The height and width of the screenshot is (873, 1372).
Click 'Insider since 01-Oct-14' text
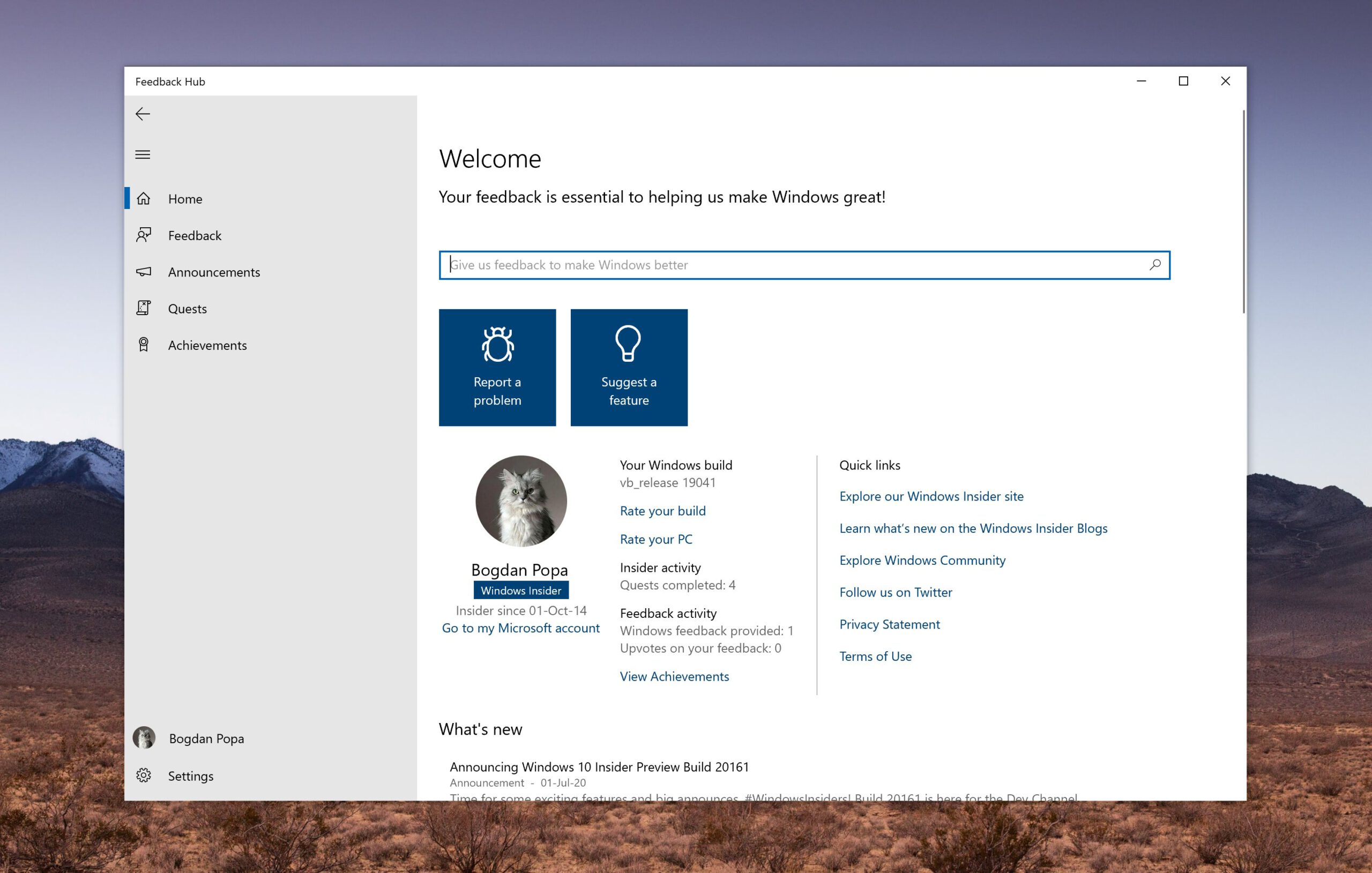point(521,610)
